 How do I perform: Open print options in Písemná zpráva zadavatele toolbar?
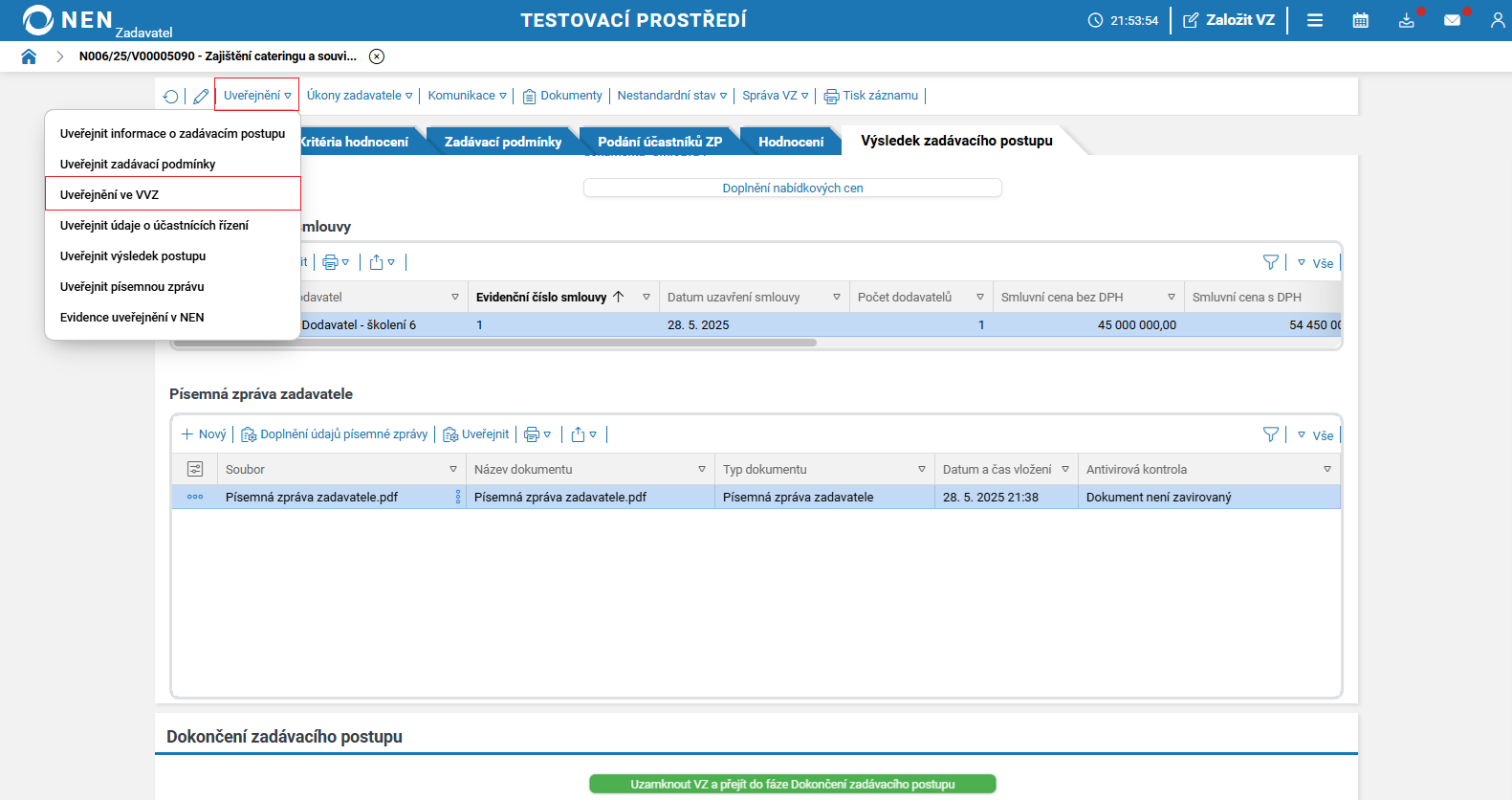537,434
